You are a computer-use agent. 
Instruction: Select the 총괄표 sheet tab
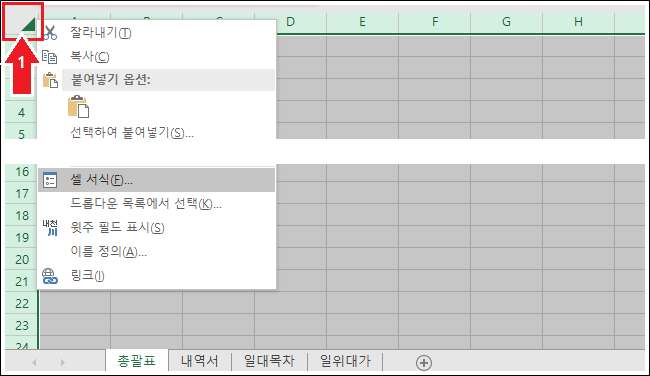(137, 361)
